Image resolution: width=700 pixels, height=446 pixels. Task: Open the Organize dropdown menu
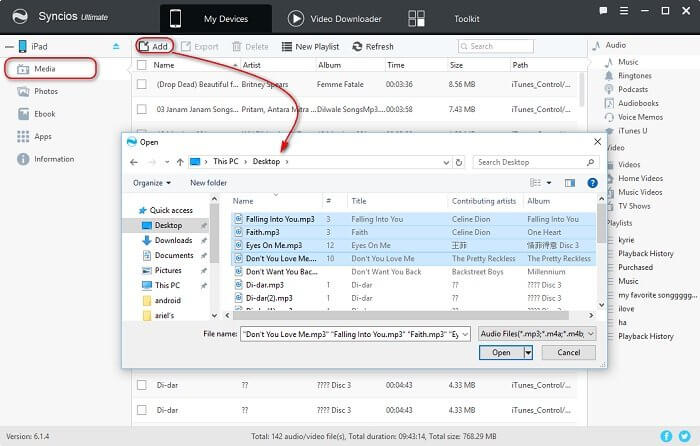coord(152,183)
